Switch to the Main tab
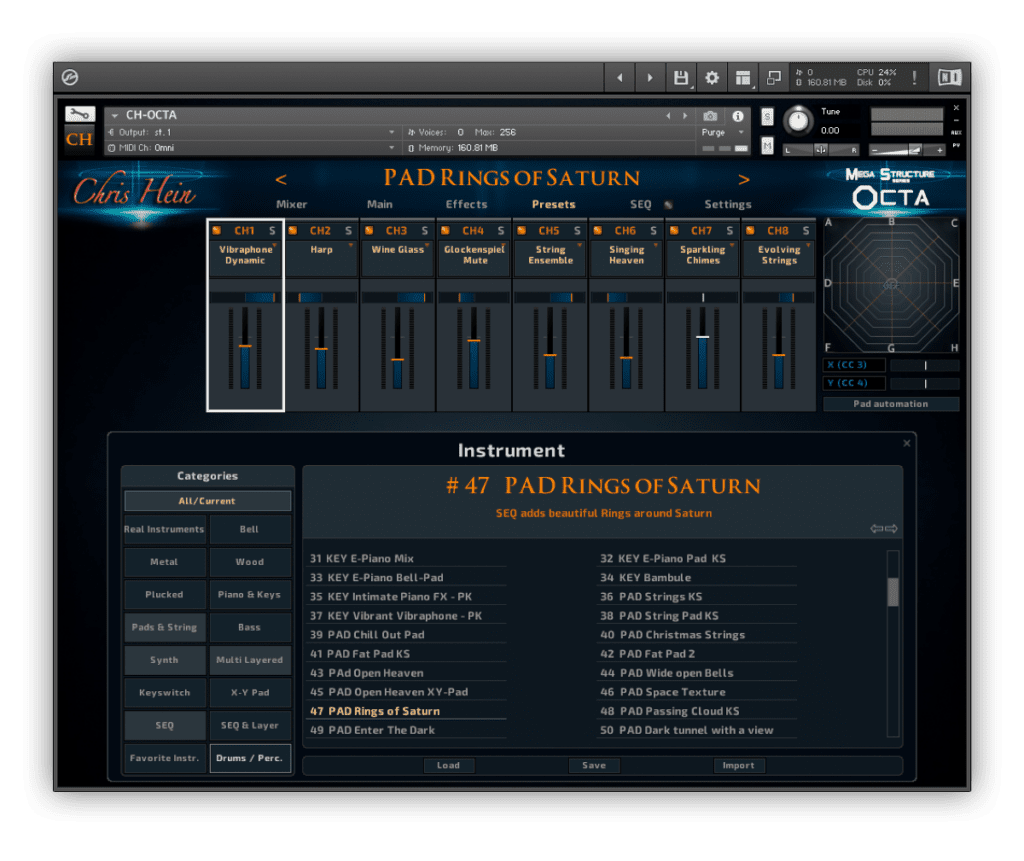The height and width of the screenshot is (861, 1024). [379, 204]
